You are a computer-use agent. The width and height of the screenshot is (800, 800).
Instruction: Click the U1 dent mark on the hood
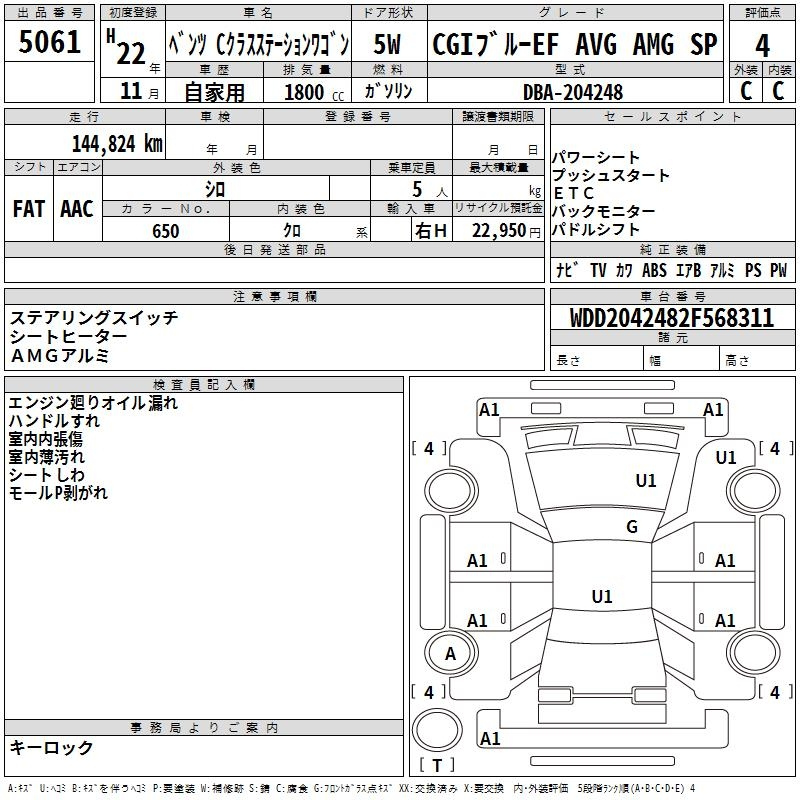click(x=646, y=481)
